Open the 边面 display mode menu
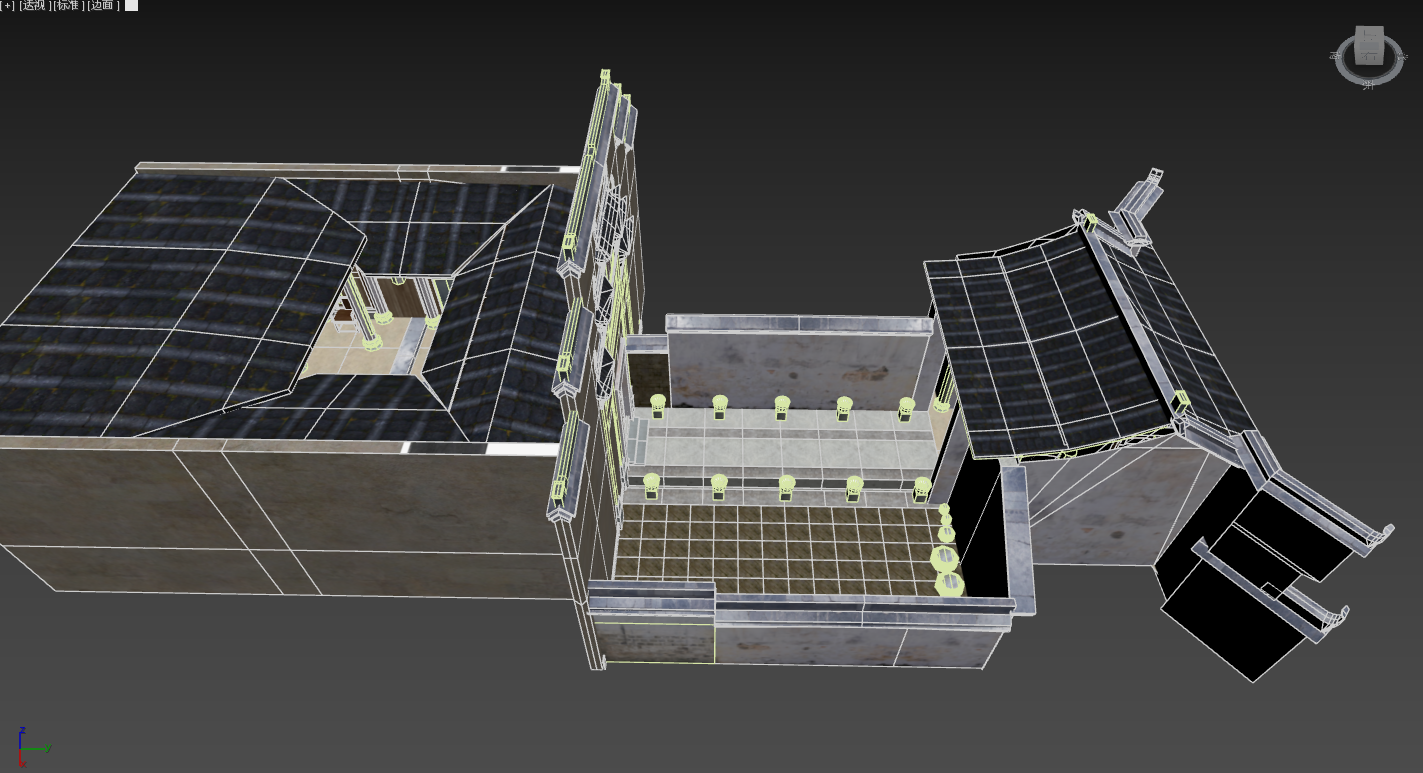The width and height of the screenshot is (1423, 773). [x=102, y=5]
